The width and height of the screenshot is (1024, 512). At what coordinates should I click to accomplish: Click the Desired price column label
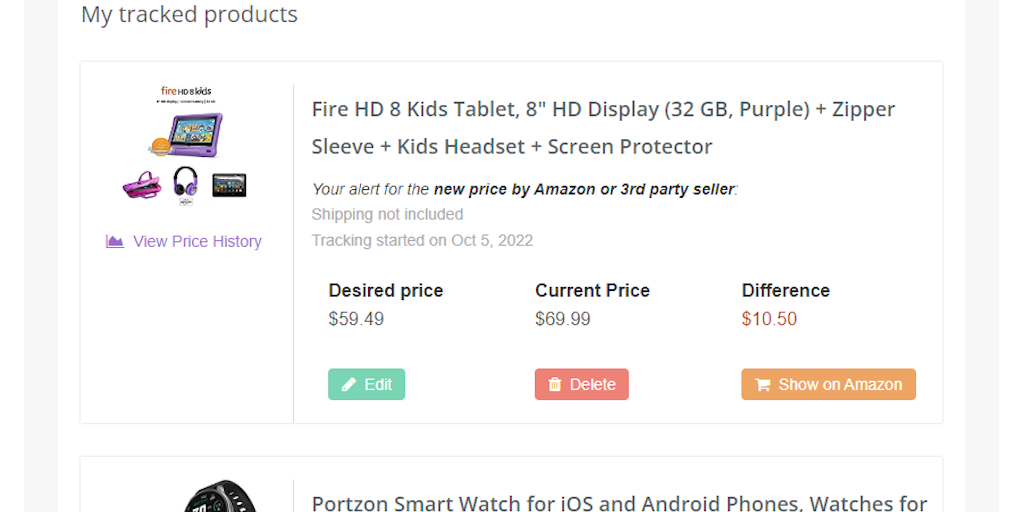[x=386, y=291]
